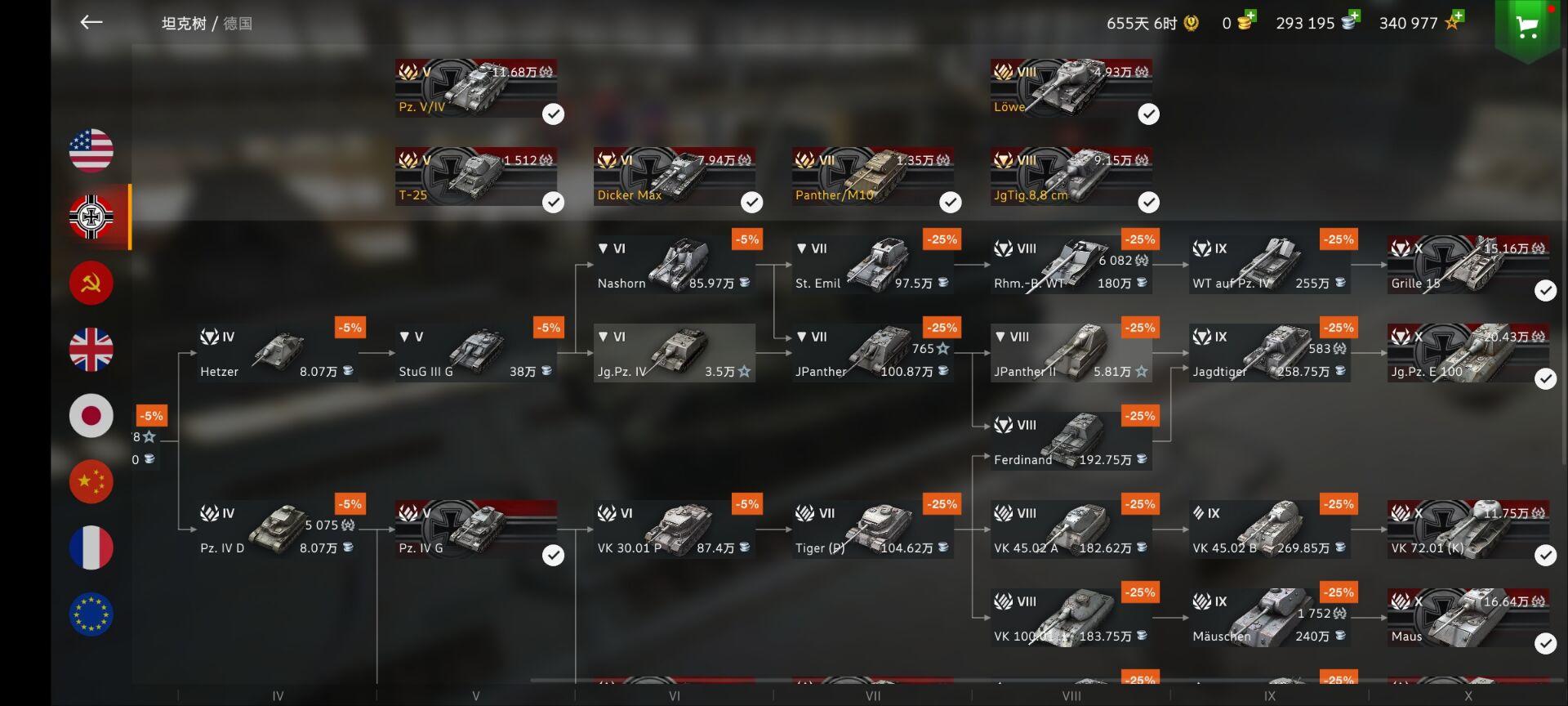The height and width of the screenshot is (706, 1568).
Task: Open the green shopping cart store
Action: (x=1526, y=28)
